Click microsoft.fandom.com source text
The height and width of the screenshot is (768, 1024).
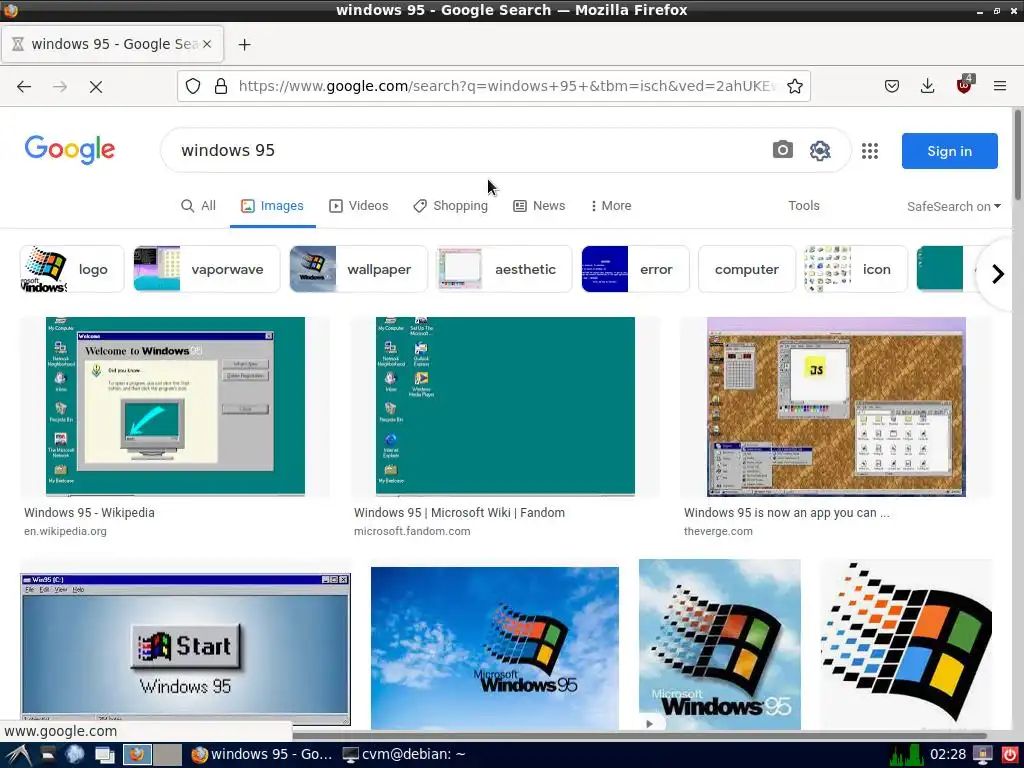pos(412,531)
